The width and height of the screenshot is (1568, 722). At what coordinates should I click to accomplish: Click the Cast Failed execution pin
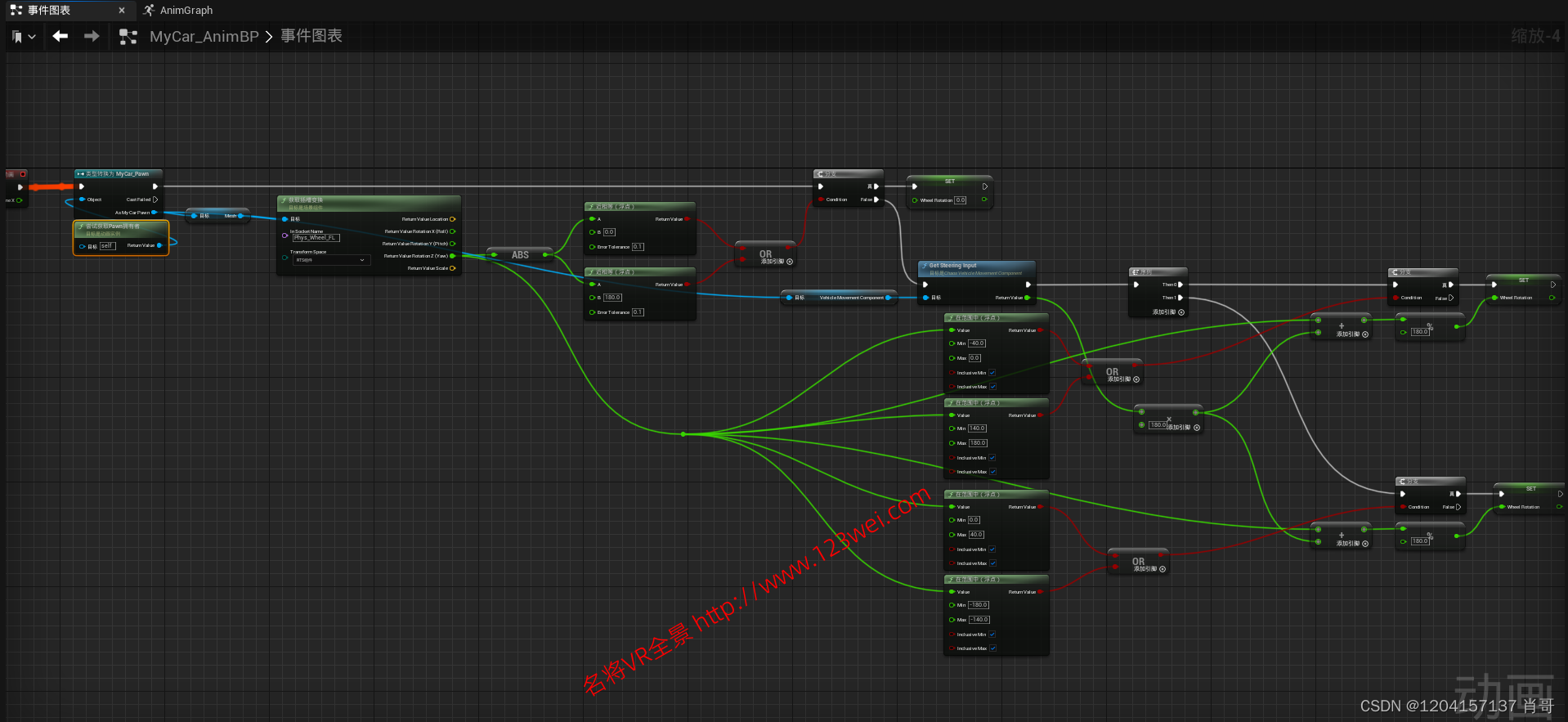pyautogui.click(x=155, y=200)
